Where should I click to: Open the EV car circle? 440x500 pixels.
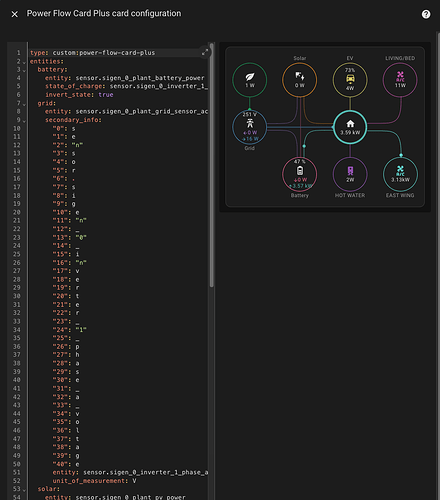(x=350, y=80)
